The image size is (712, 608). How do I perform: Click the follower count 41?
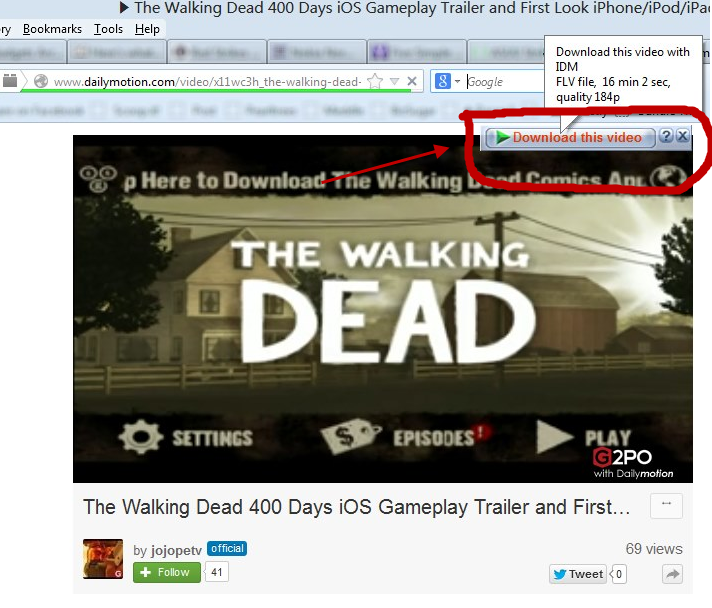[217, 572]
